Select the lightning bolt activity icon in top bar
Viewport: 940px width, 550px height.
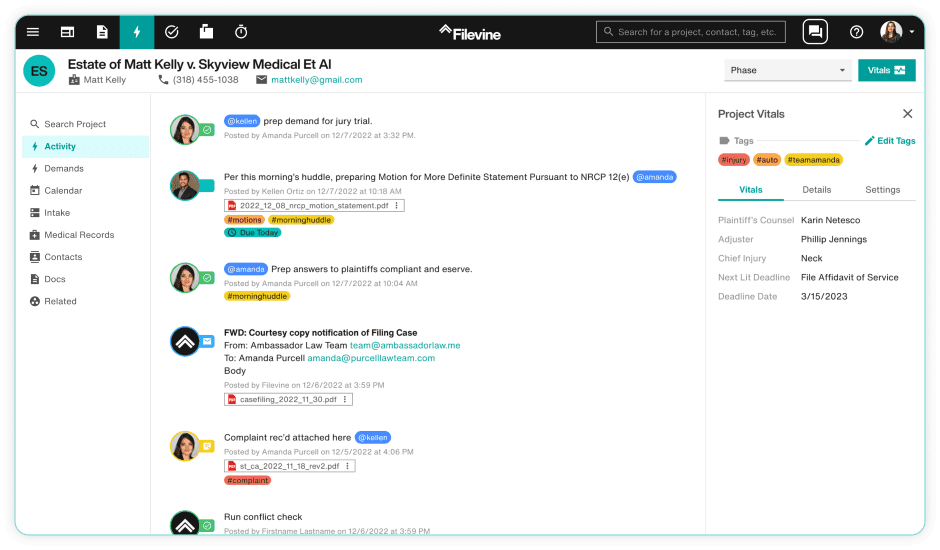pos(137,32)
